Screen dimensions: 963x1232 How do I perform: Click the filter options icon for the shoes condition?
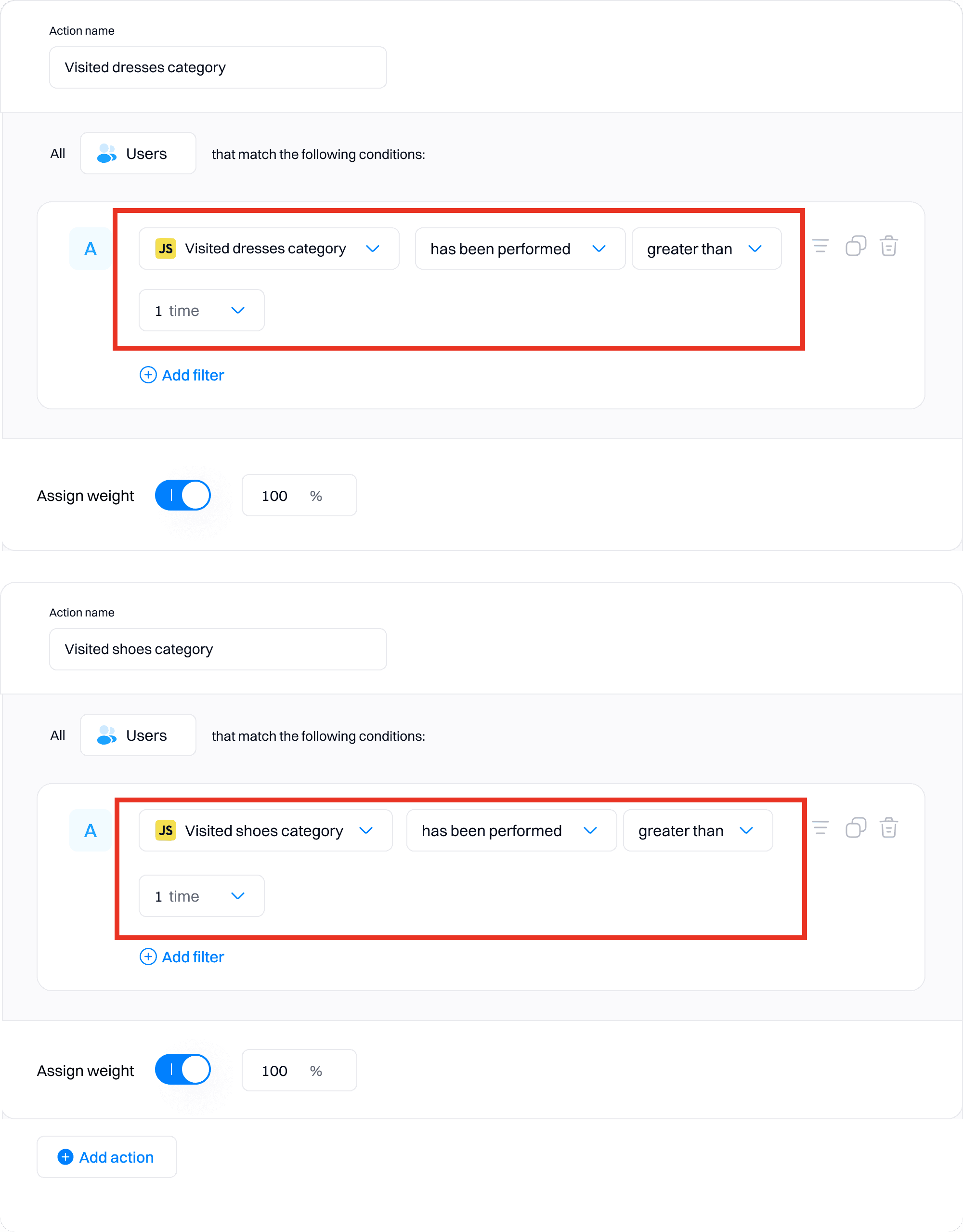click(x=820, y=828)
